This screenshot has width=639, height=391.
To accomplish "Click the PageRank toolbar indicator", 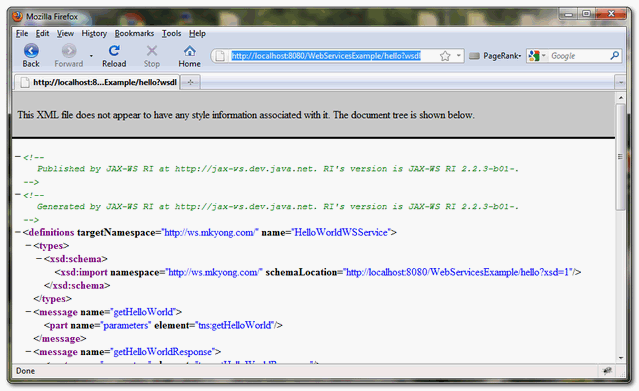I will point(495,56).
